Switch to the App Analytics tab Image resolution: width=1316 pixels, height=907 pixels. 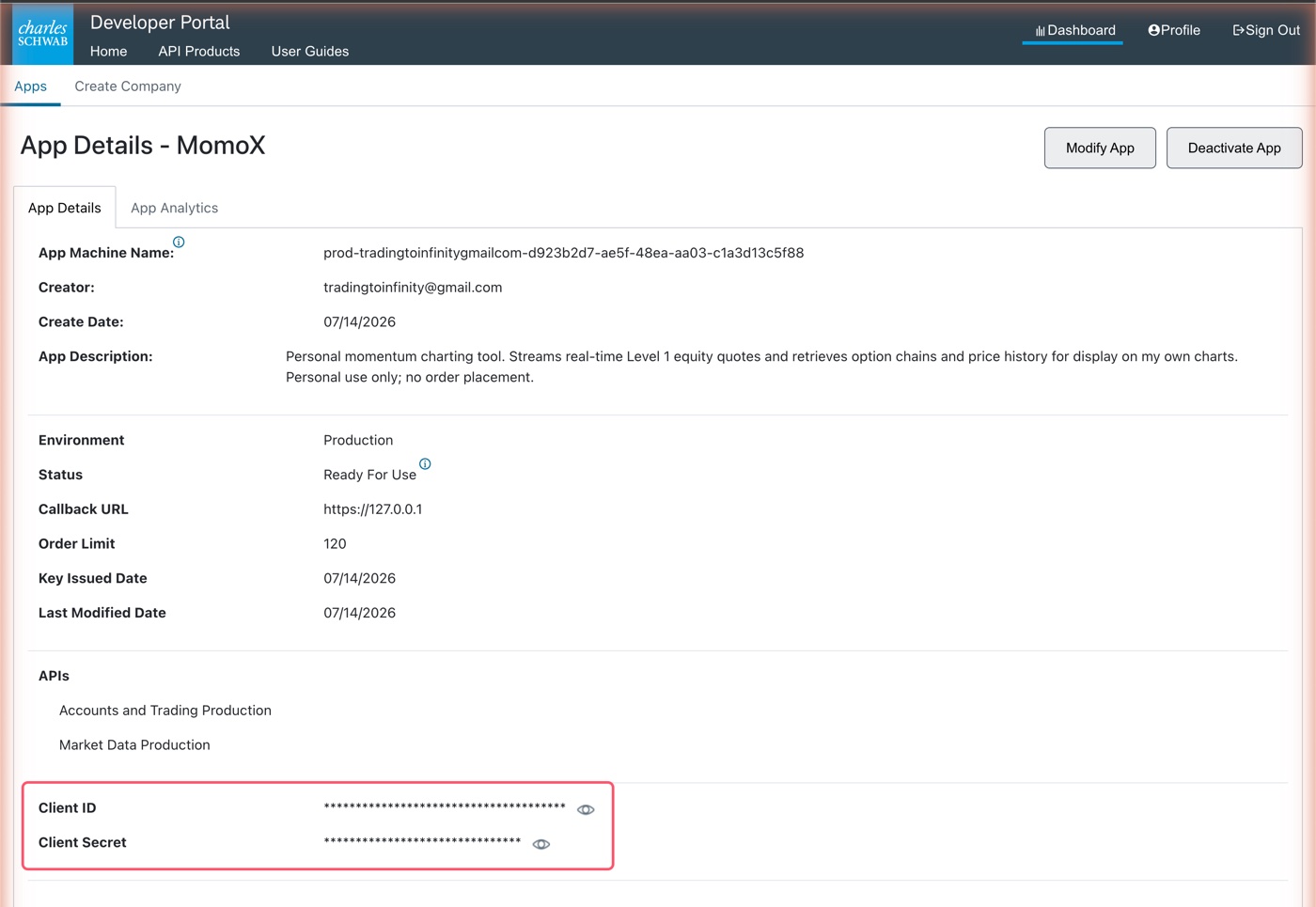(x=175, y=208)
